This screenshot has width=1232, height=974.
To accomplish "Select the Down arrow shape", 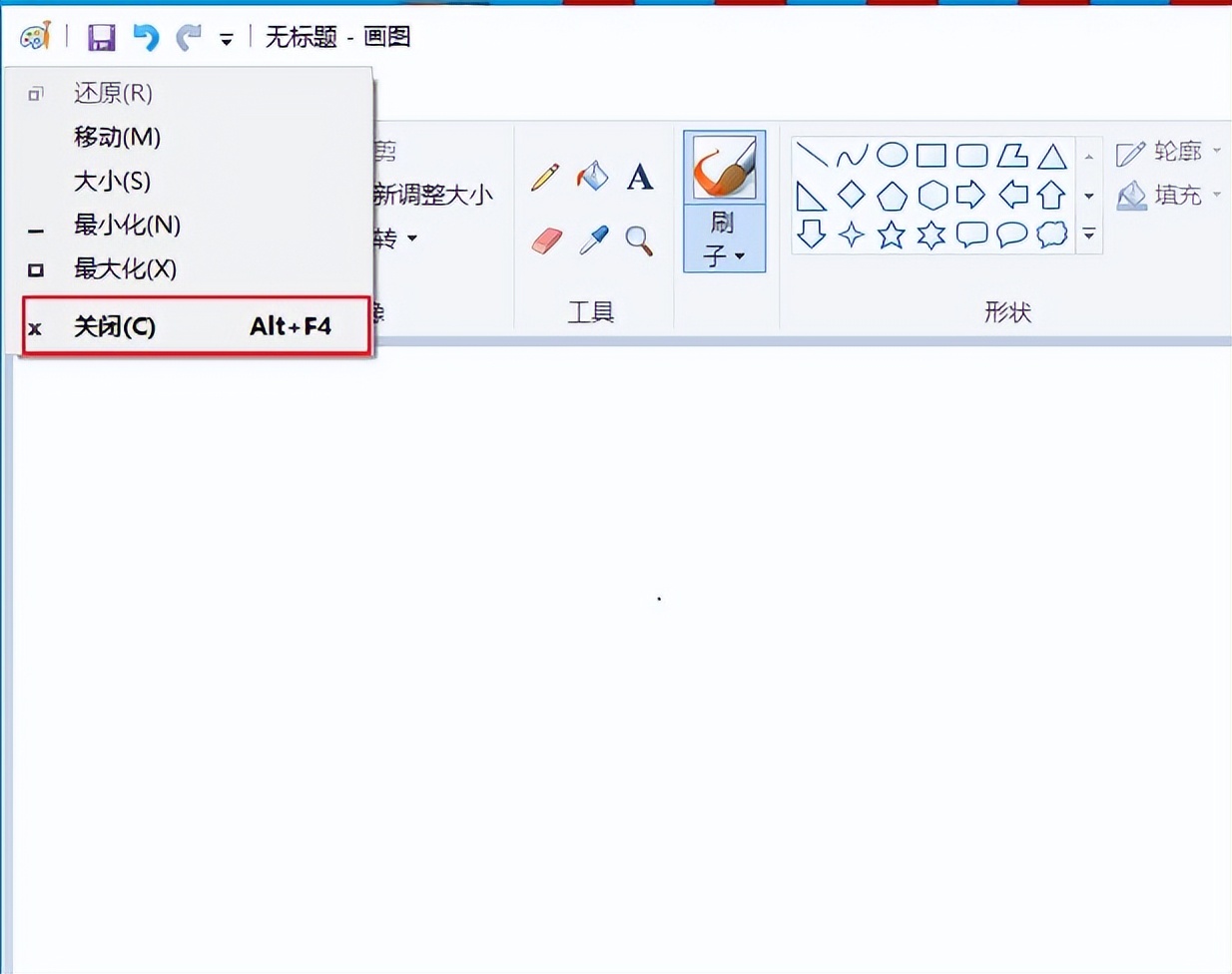I will click(812, 235).
